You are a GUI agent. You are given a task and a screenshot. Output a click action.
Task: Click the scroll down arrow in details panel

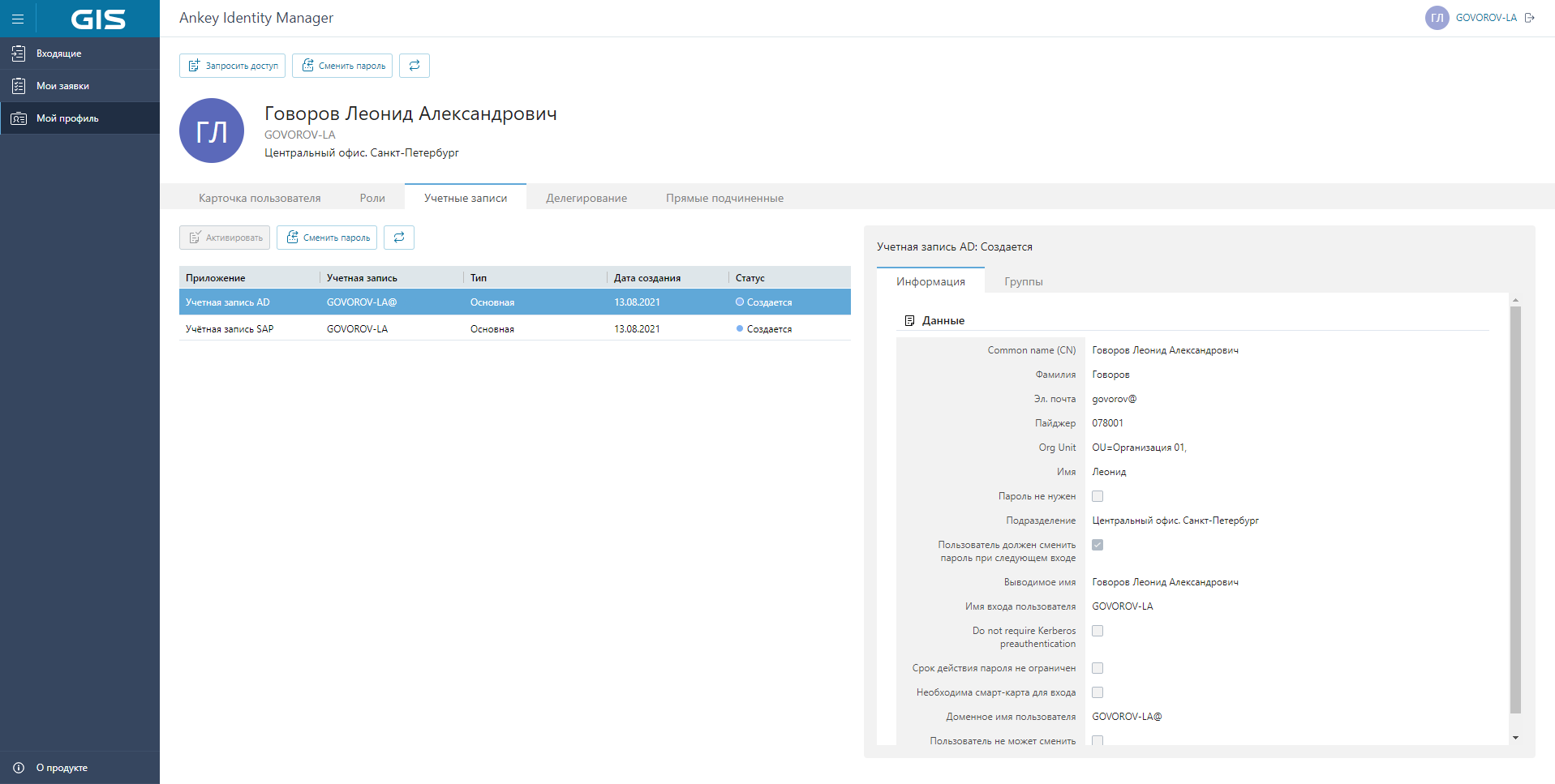[x=1515, y=738]
